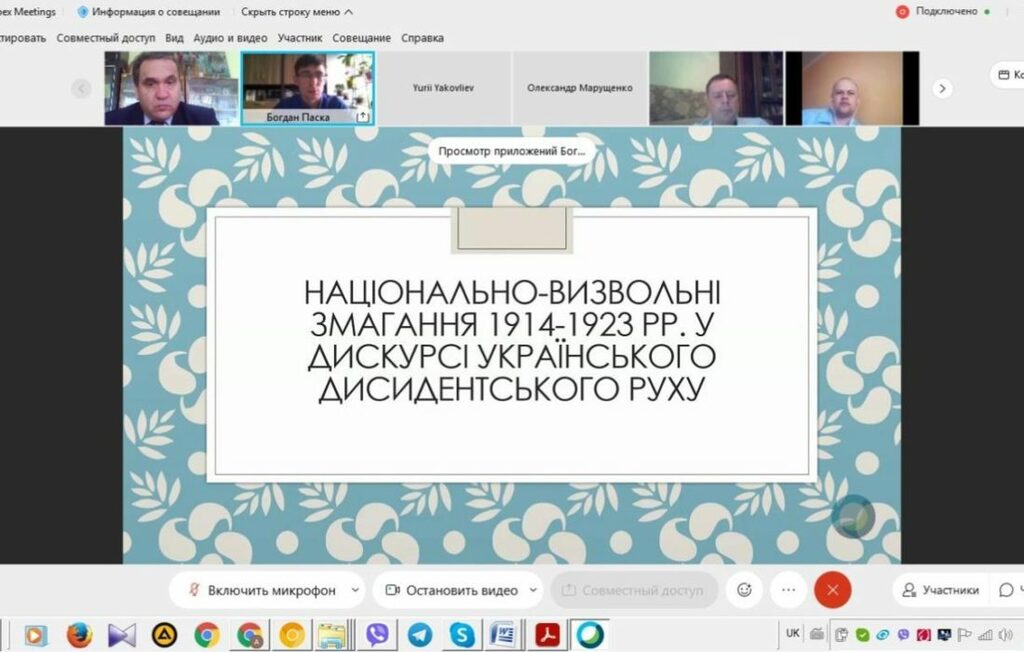Viewport: 1024px width, 652px height.
Task: Toggle the Участники participants panel
Action: [940, 590]
